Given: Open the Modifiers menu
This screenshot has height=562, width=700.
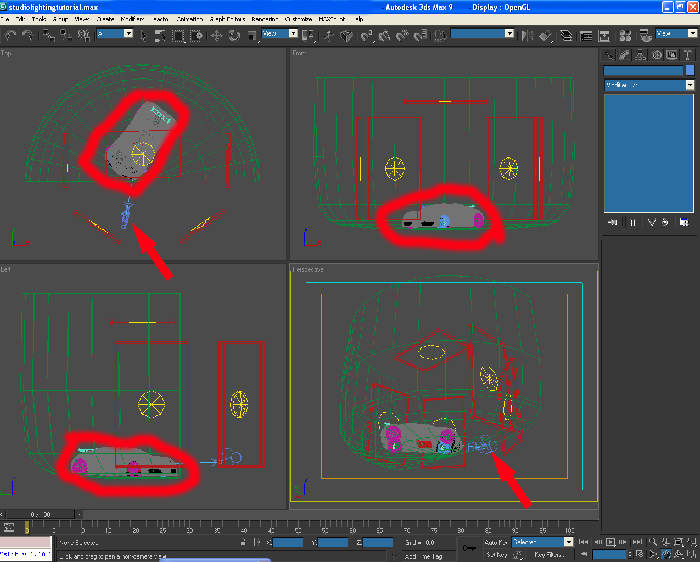Looking at the screenshot, I should (132, 19).
